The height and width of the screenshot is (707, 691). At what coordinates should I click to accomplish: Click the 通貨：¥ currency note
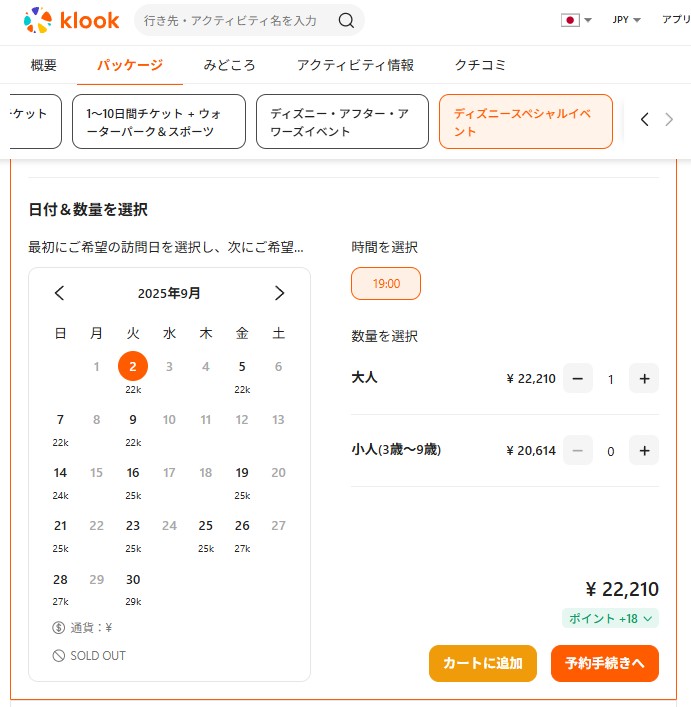point(82,627)
